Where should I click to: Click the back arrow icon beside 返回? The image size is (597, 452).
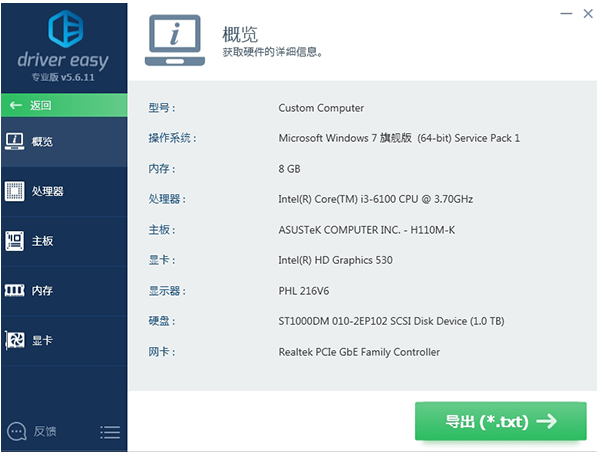(16, 105)
